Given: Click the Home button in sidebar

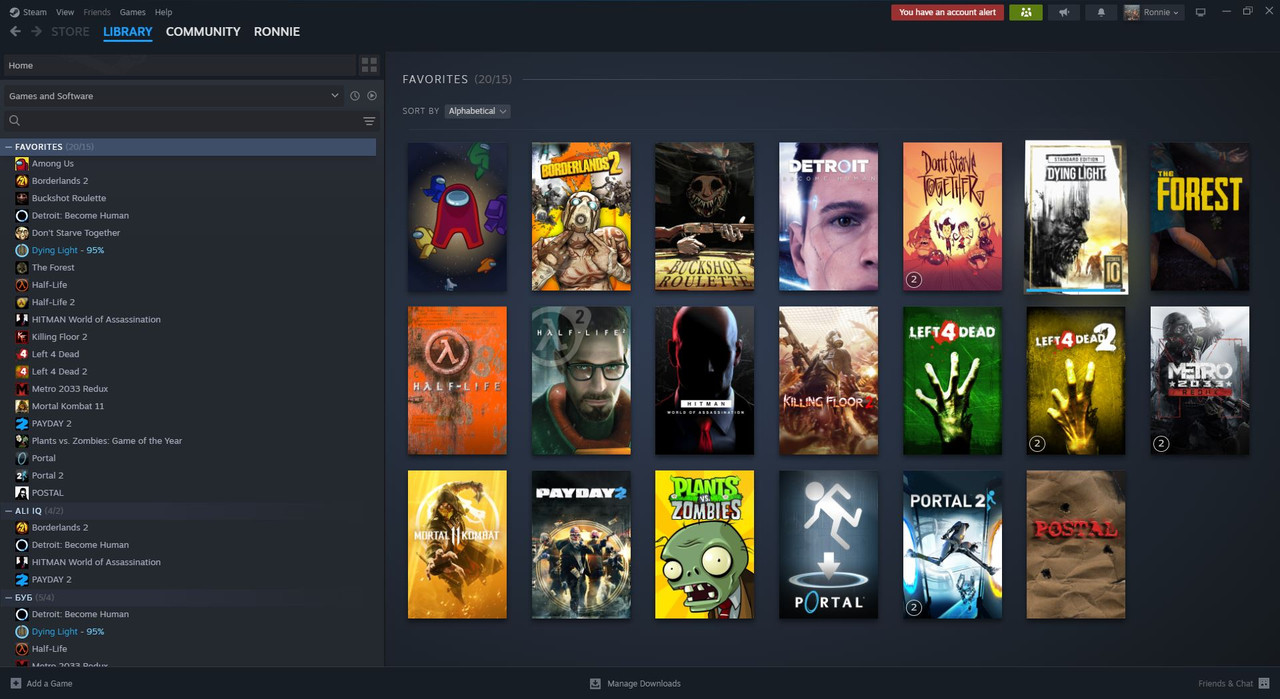Looking at the screenshot, I should (180, 65).
